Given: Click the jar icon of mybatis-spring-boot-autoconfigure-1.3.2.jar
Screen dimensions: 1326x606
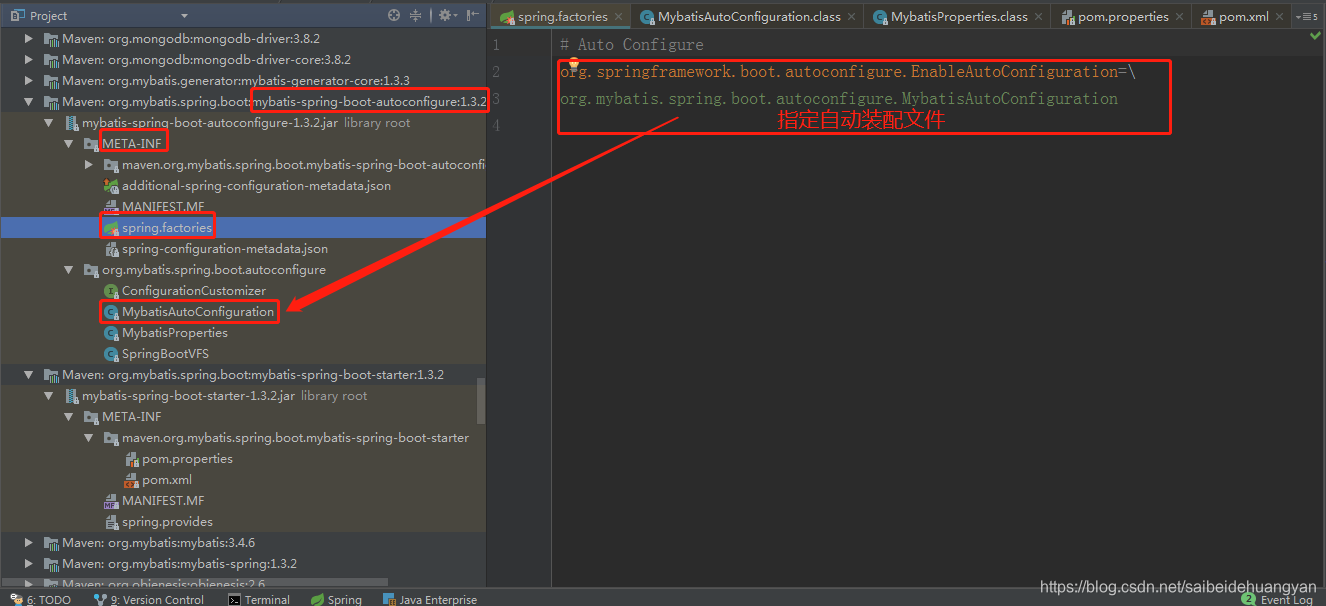Looking at the screenshot, I should [x=71, y=123].
